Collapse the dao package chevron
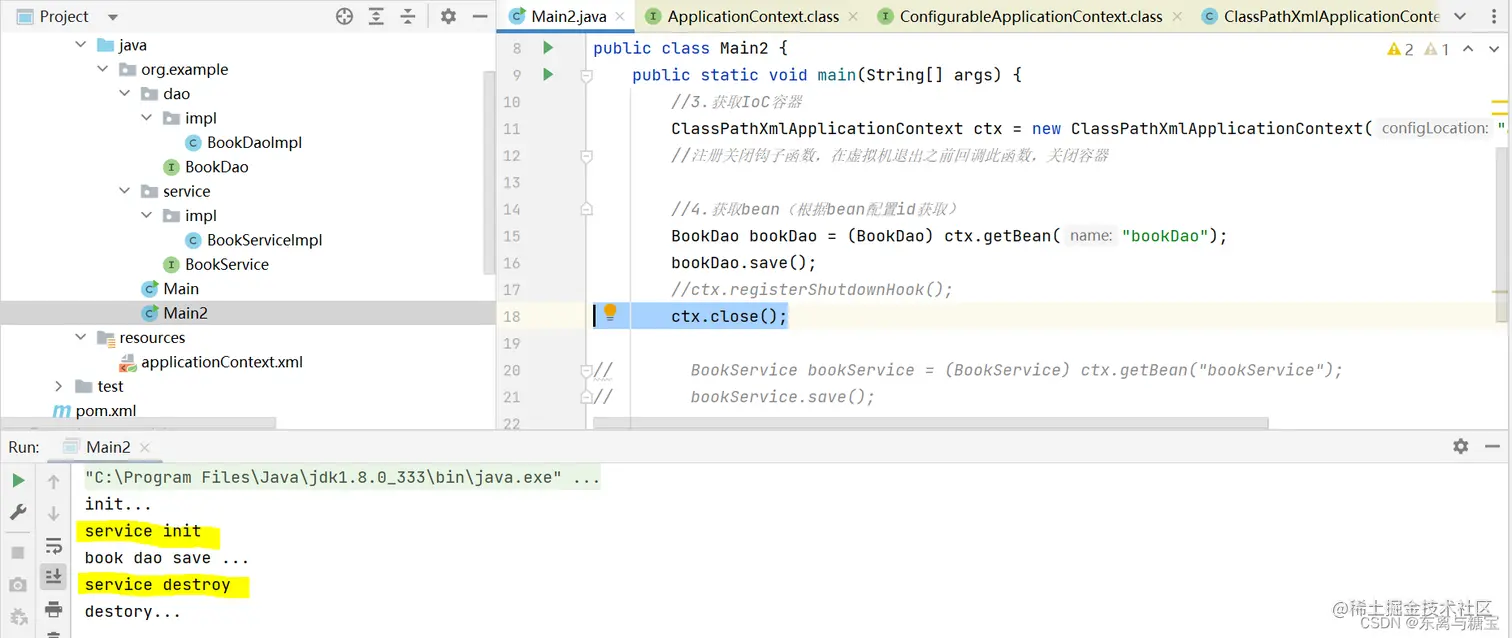 125,93
